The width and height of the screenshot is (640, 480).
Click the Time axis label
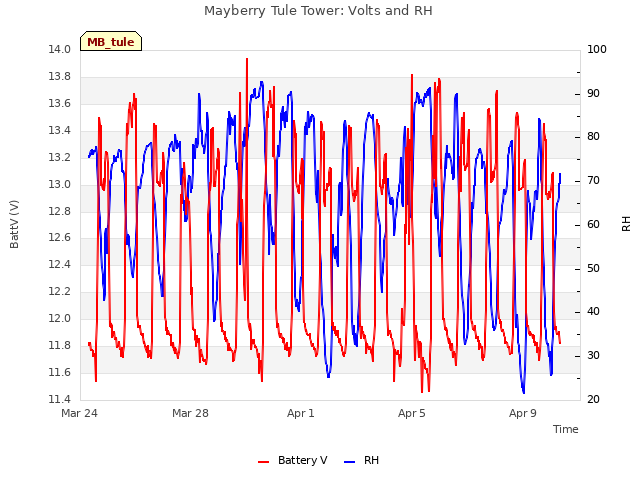click(566, 429)
